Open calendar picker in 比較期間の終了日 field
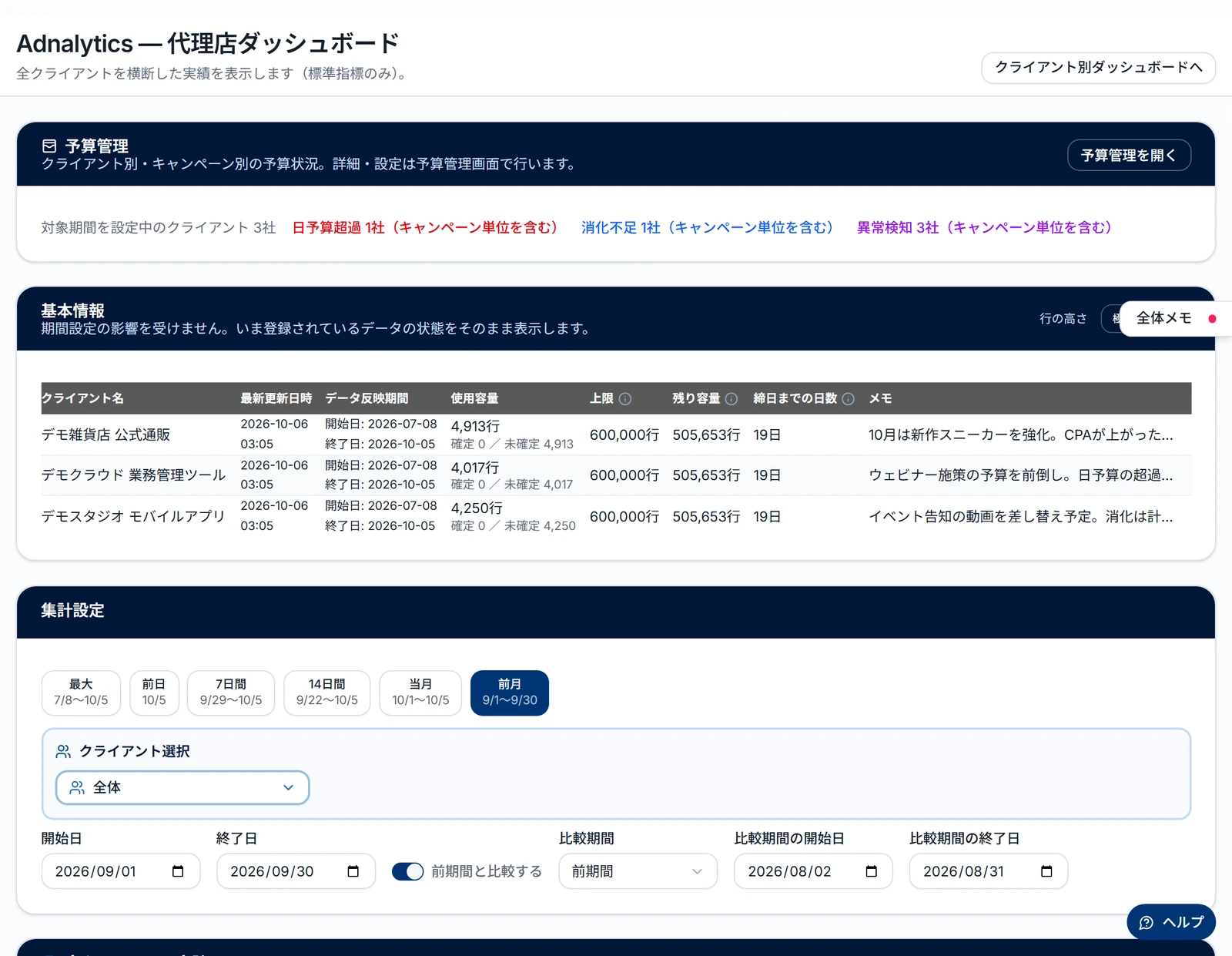The height and width of the screenshot is (956, 1232). 1046,871
